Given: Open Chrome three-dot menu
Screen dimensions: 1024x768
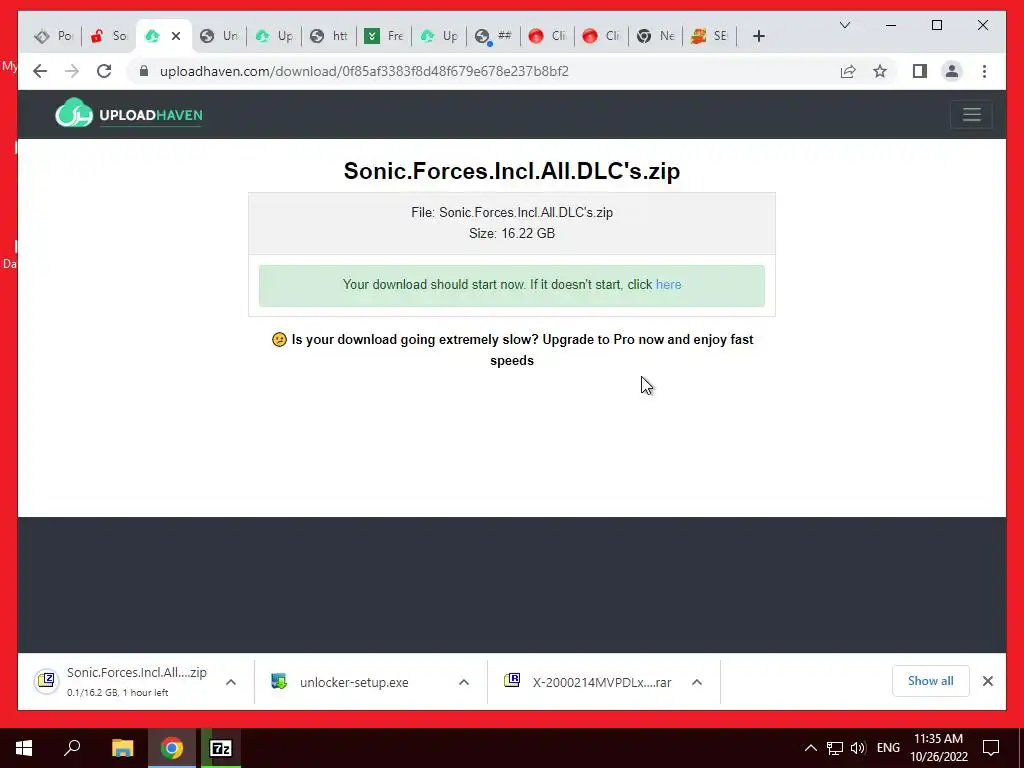Looking at the screenshot, I should [984, 71].
